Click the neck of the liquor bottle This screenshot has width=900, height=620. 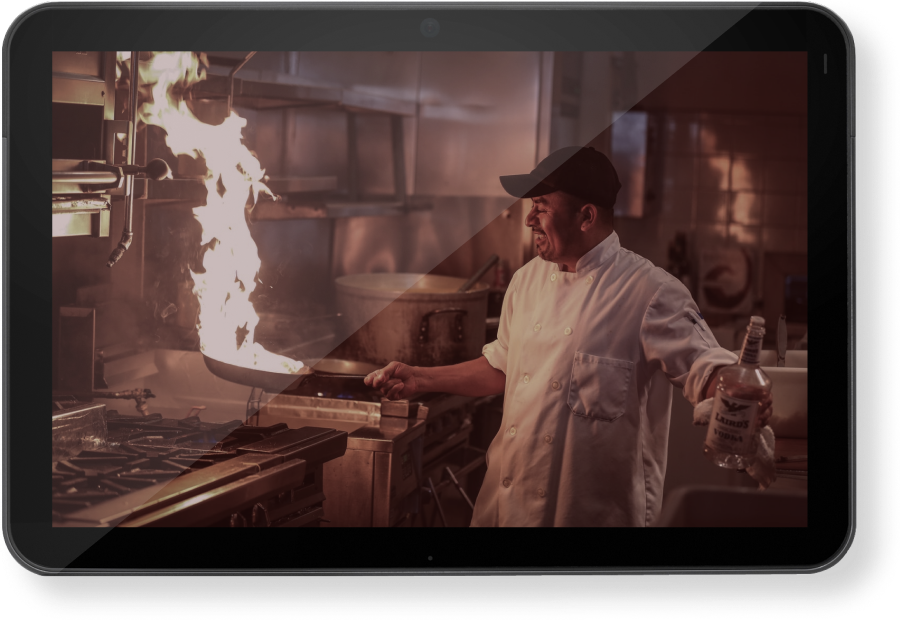752,343
